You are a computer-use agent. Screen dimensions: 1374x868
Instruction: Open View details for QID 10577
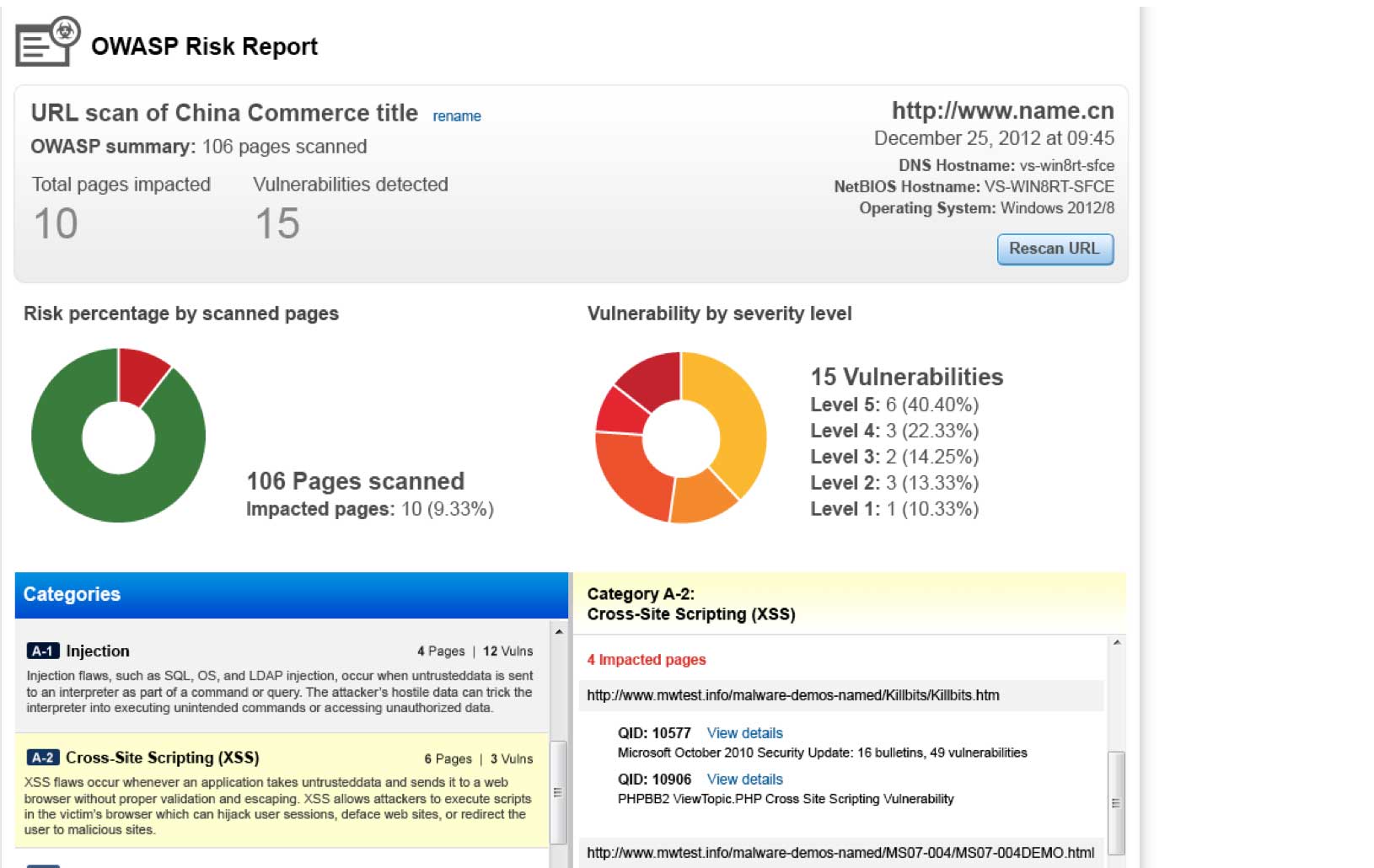click(744, 733)
